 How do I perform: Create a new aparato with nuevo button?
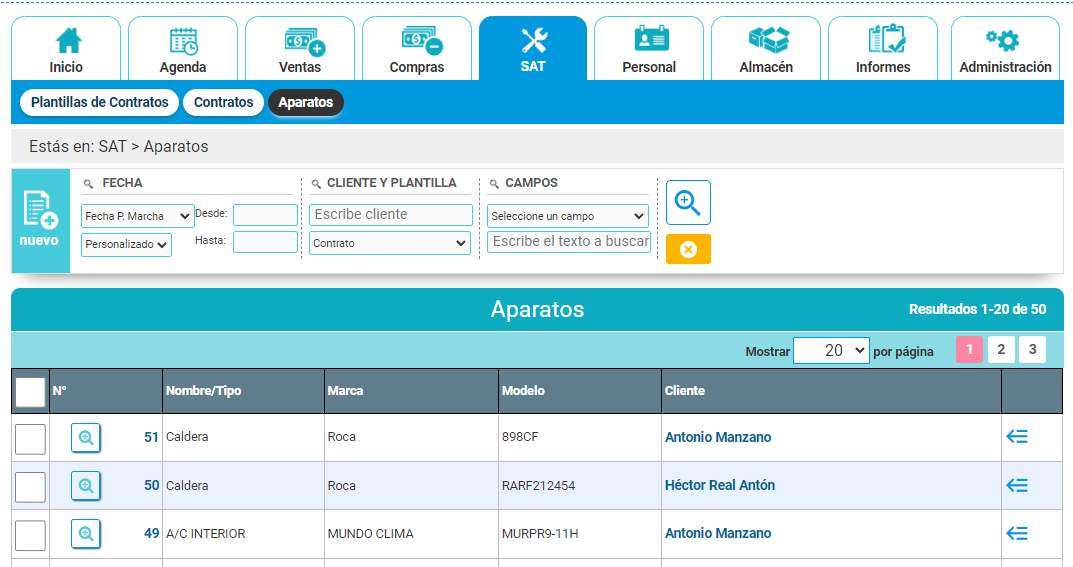click(40, 221)
